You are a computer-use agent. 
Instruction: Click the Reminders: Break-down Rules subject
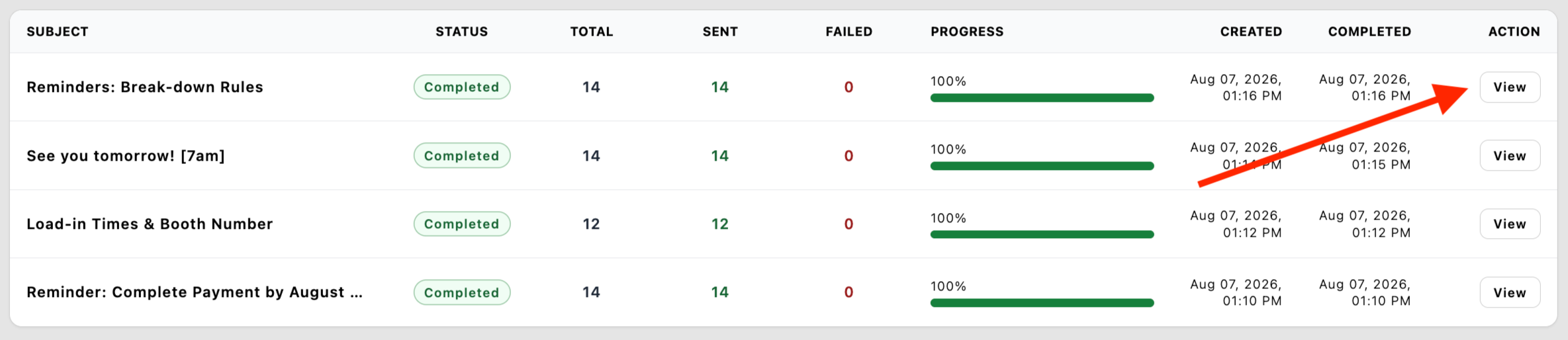[145, 87]
